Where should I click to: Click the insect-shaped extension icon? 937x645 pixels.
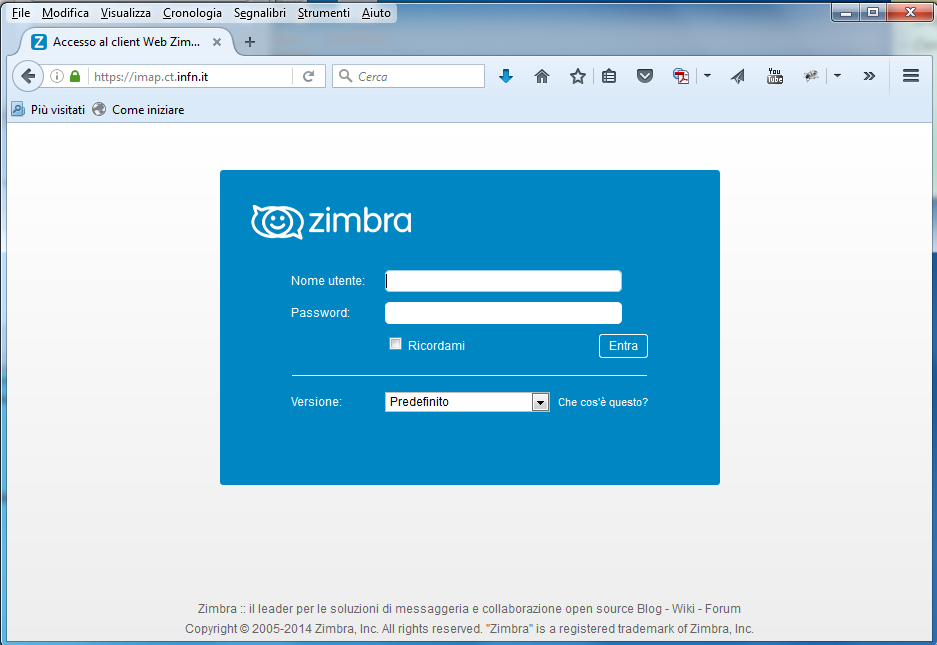point(811,76)
